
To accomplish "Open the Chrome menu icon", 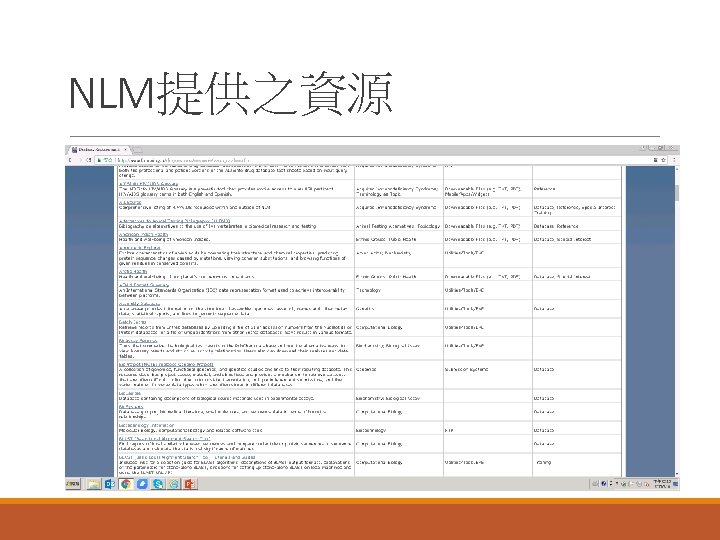I will tap(674, 160).
